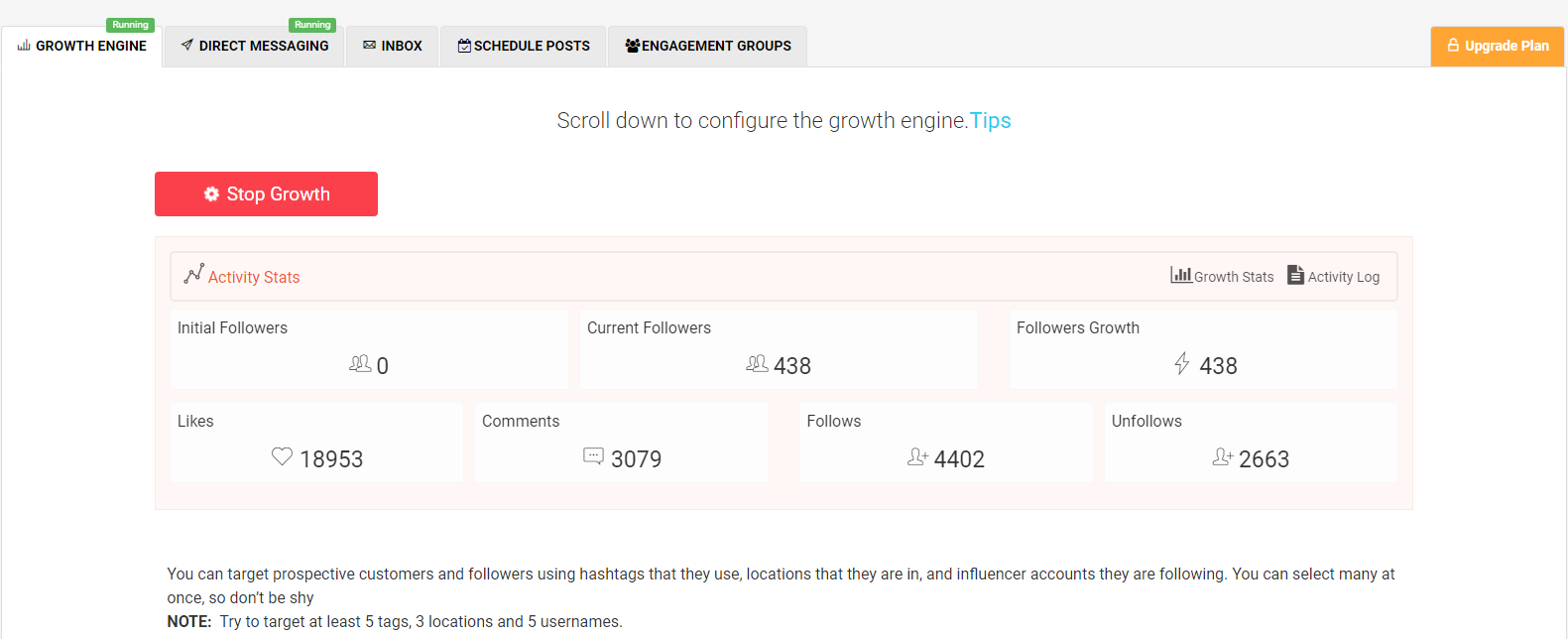
Task: Click the add-user icon beside Follows count
Action: click(x=917, y=456)
